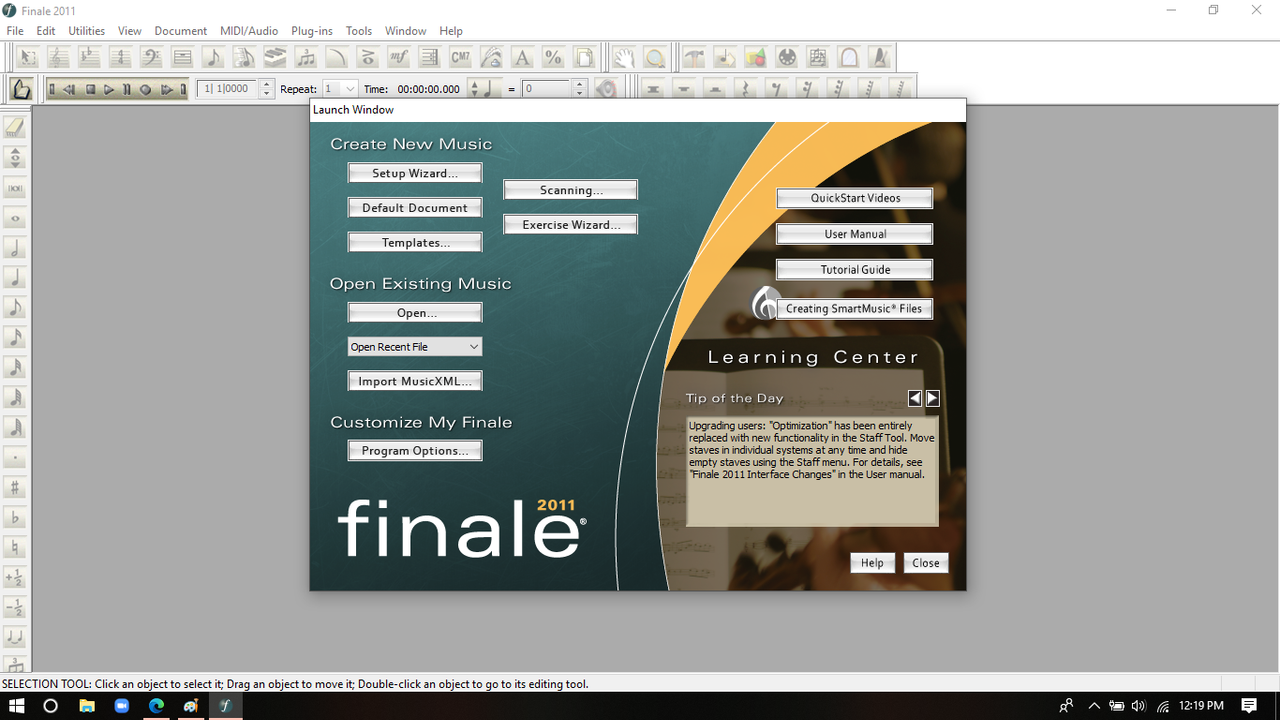Select the Lyrics quill tool
Image resolution: width=1280 pixels, height=720 pixels.
point(491,57)
